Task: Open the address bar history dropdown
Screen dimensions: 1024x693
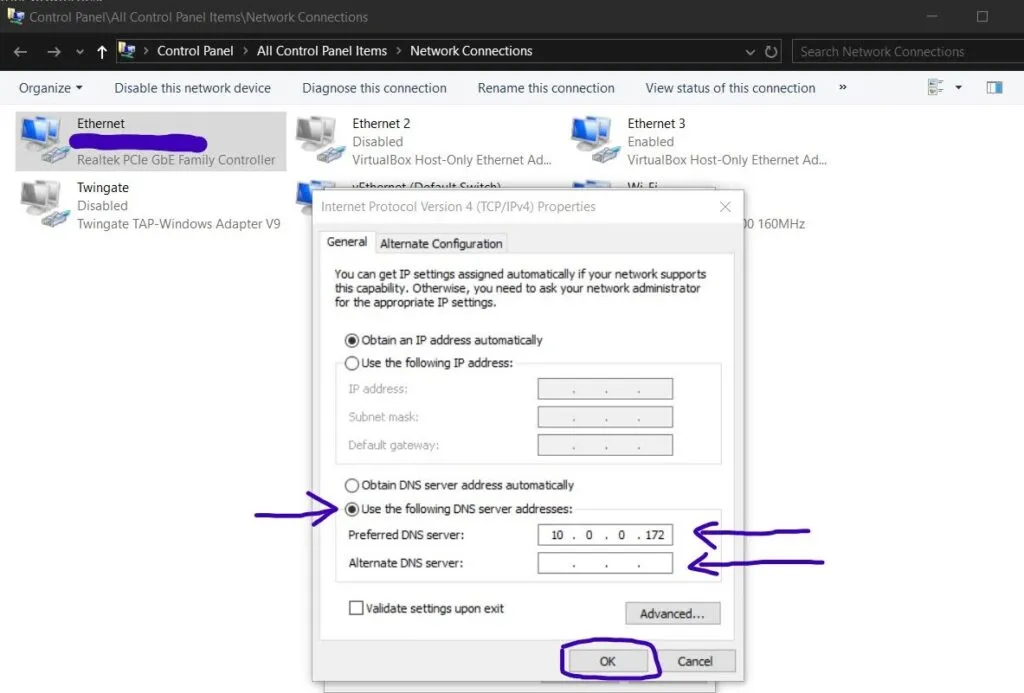Action: (748, 51)
